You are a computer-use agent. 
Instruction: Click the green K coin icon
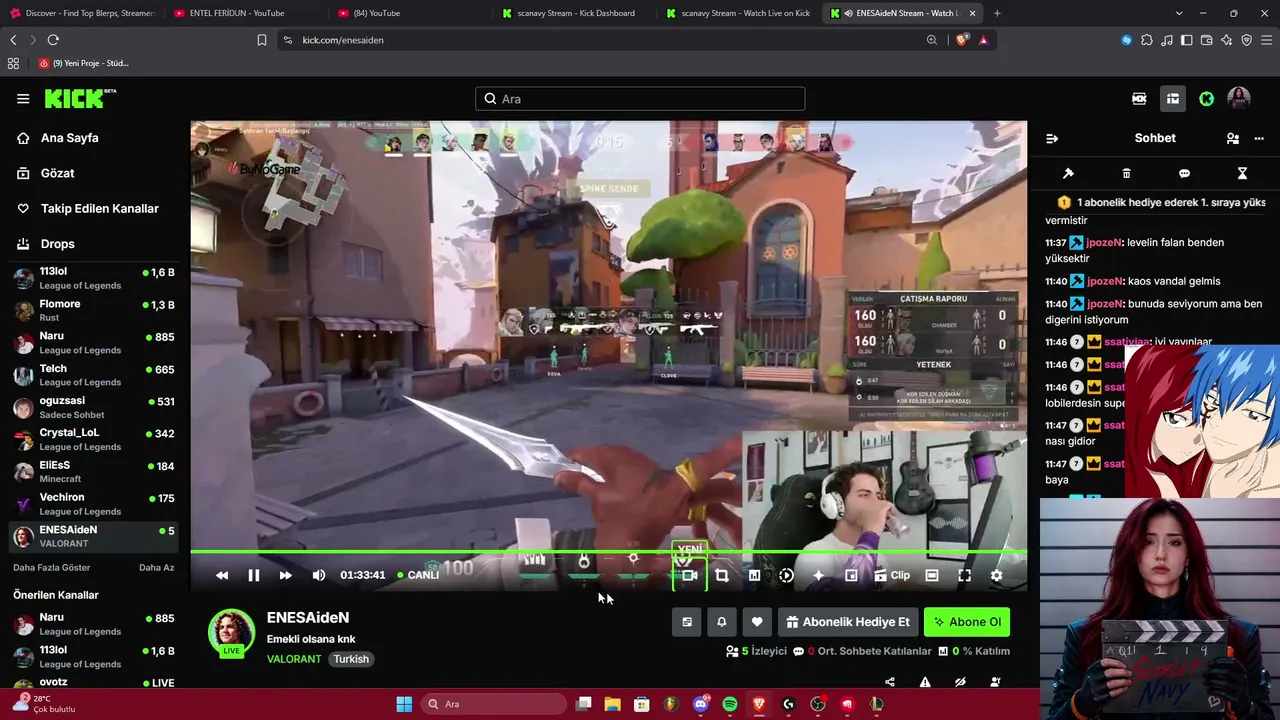coord(1207,98)
